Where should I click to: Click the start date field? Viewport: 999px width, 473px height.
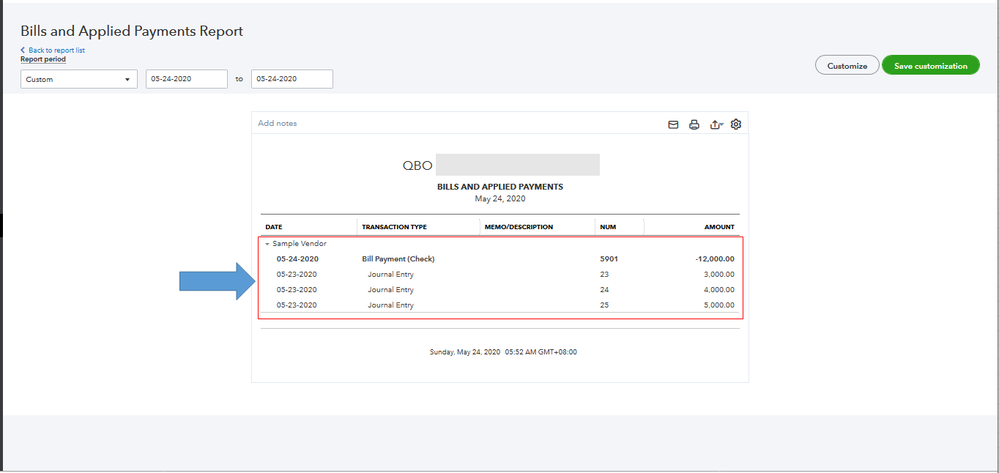(x=184, y=79)
